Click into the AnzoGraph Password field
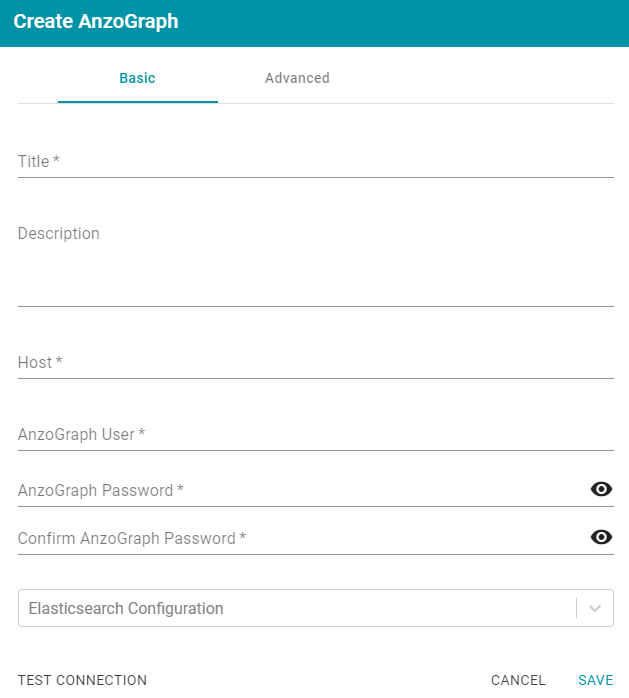This screenshot has height=698, width=629. click(x=303, y=491)
